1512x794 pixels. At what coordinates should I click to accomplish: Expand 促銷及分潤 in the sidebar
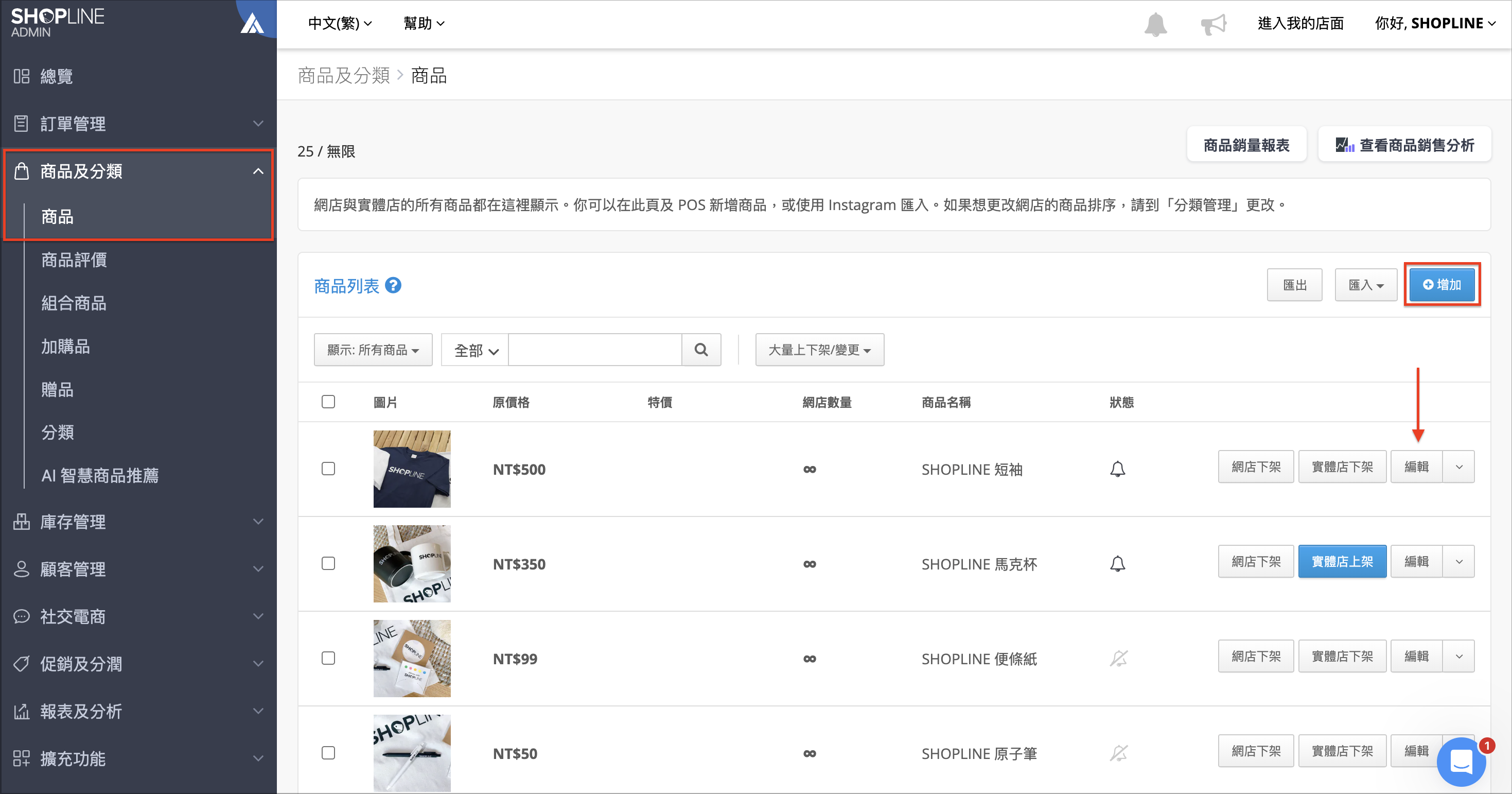[x=138, y=664]
